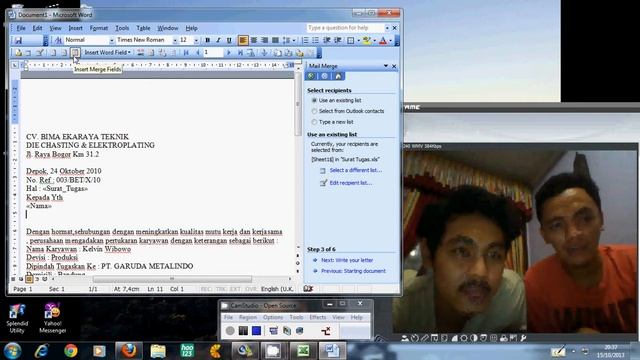Viewport: 640px width, 360px height.
Task: Click the Increase Indent icon
Action: click(338, 40)
